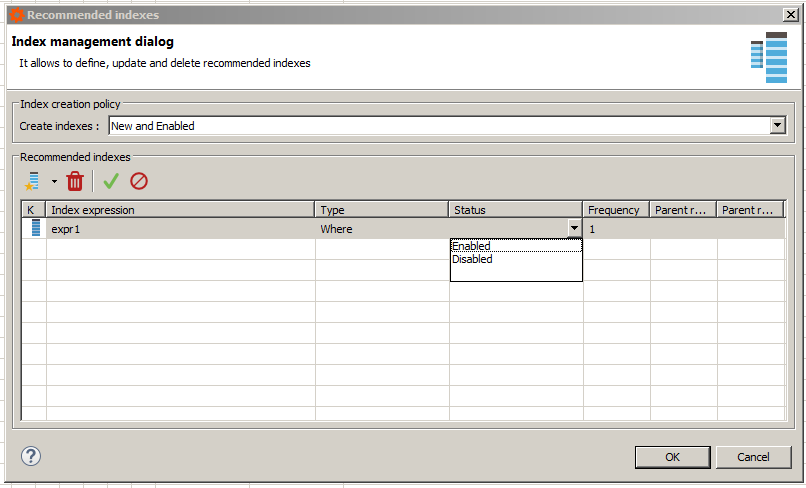806x488 pixels.
Task: Click the expr1 row index icon
Action: click(x=36, y=228)
